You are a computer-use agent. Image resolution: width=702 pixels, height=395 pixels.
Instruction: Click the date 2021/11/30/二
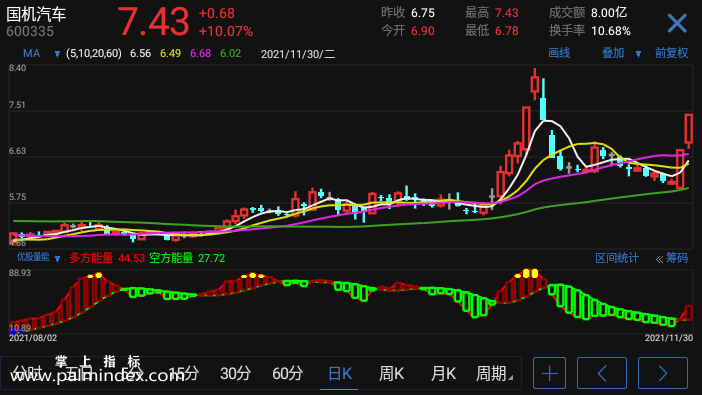click(298, 54)
